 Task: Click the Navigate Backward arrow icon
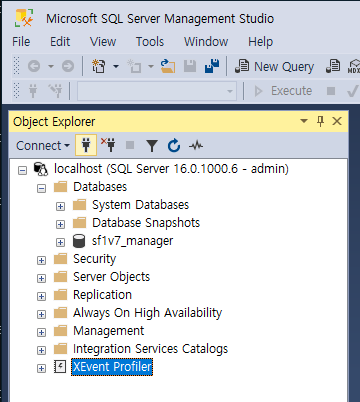(x=34, y=66)
